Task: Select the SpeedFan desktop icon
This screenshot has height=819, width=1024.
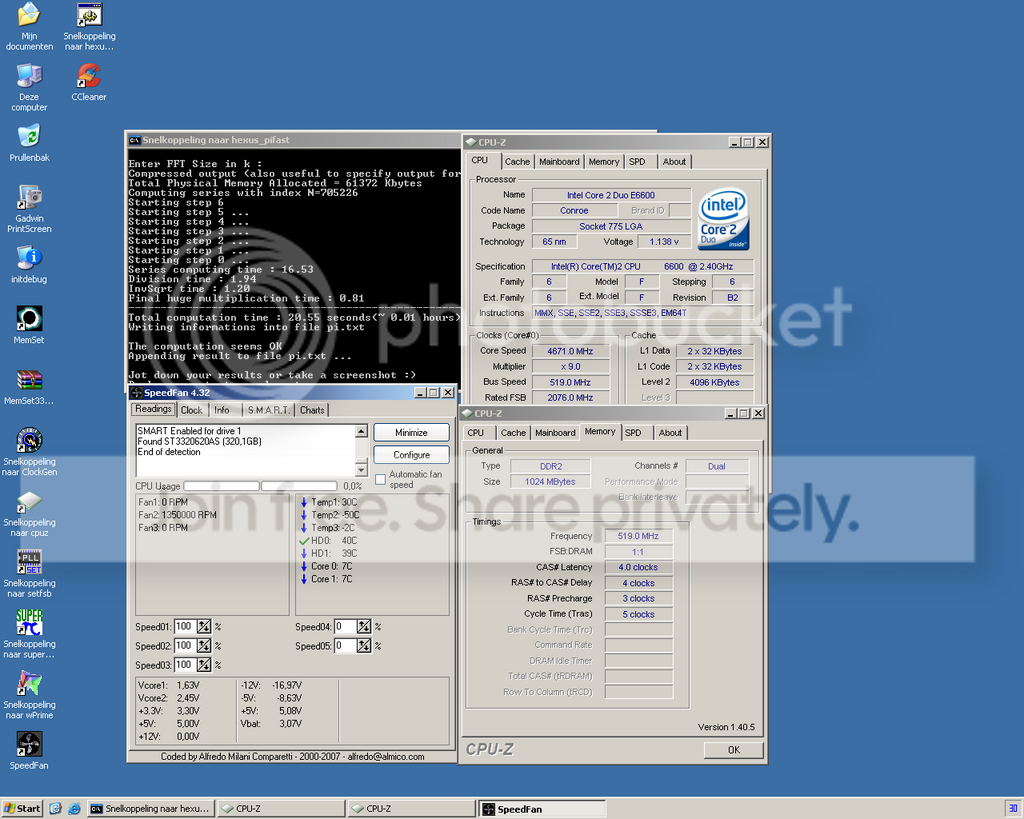Action: 29,750
